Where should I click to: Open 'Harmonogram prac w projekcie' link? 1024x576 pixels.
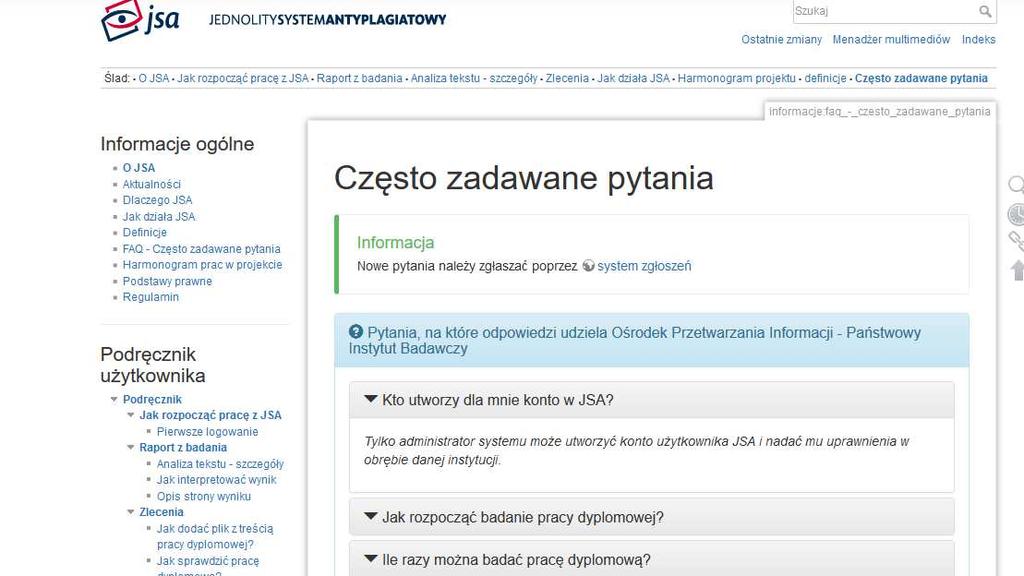pyautogui.click(x=202, y=264)
